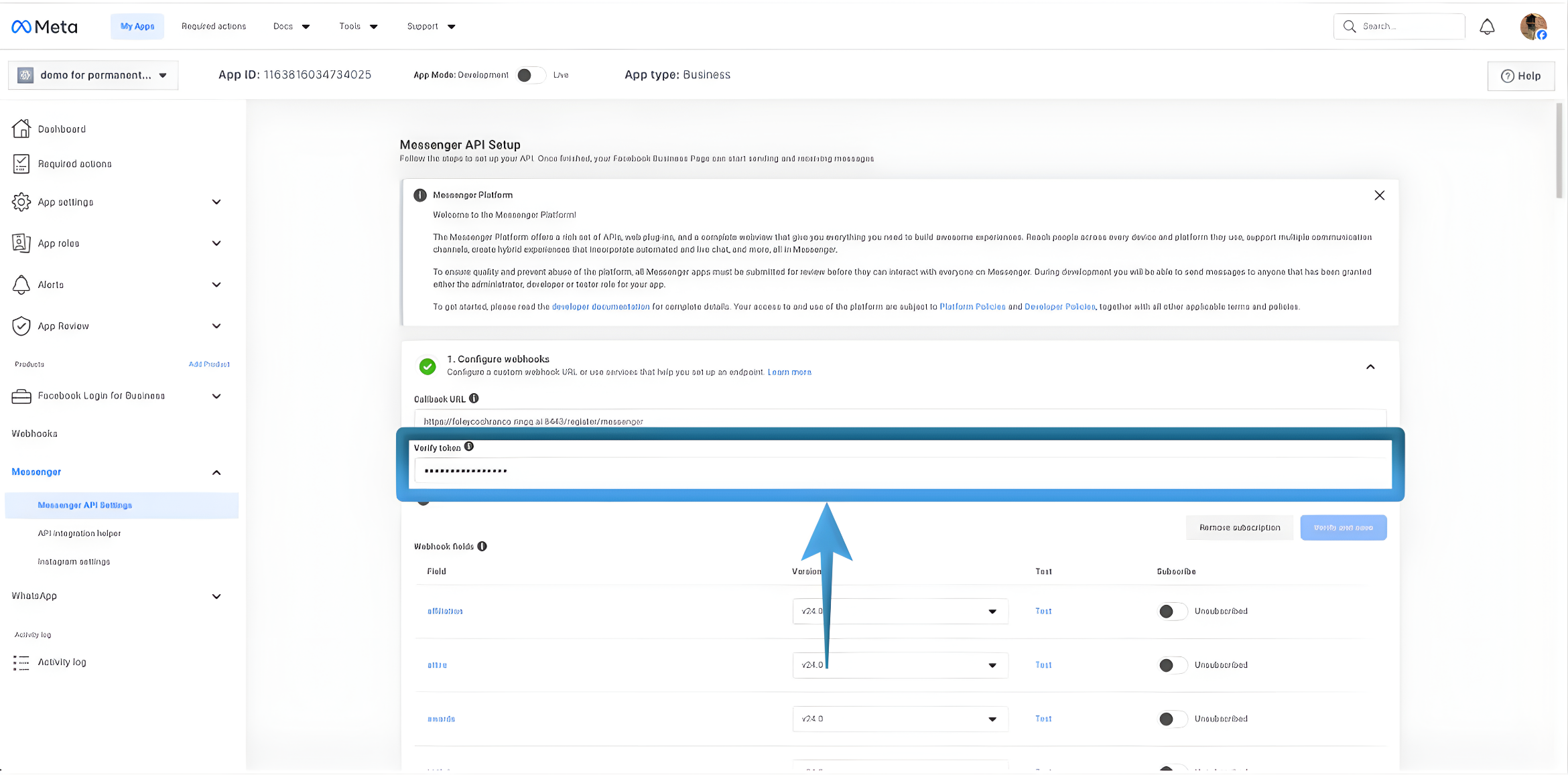Open the Docs menu in the top bar

[x=290, y=26]
